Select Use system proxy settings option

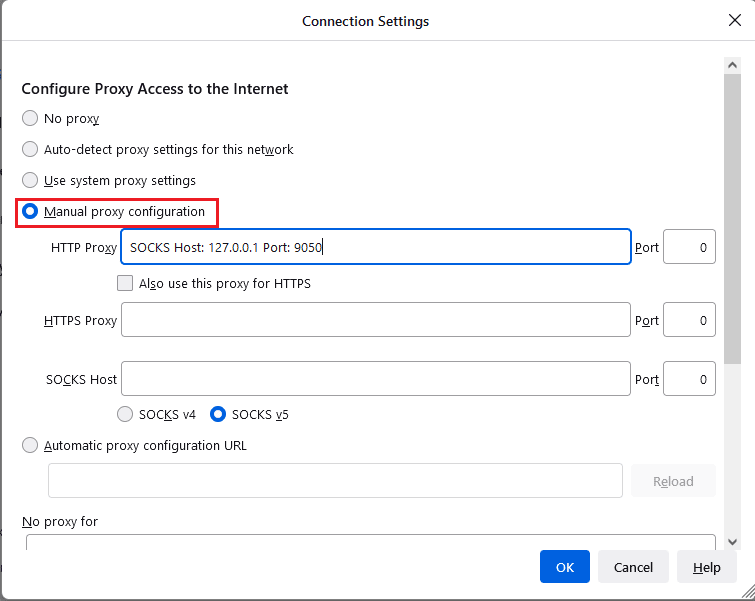[x=30, y=180]
